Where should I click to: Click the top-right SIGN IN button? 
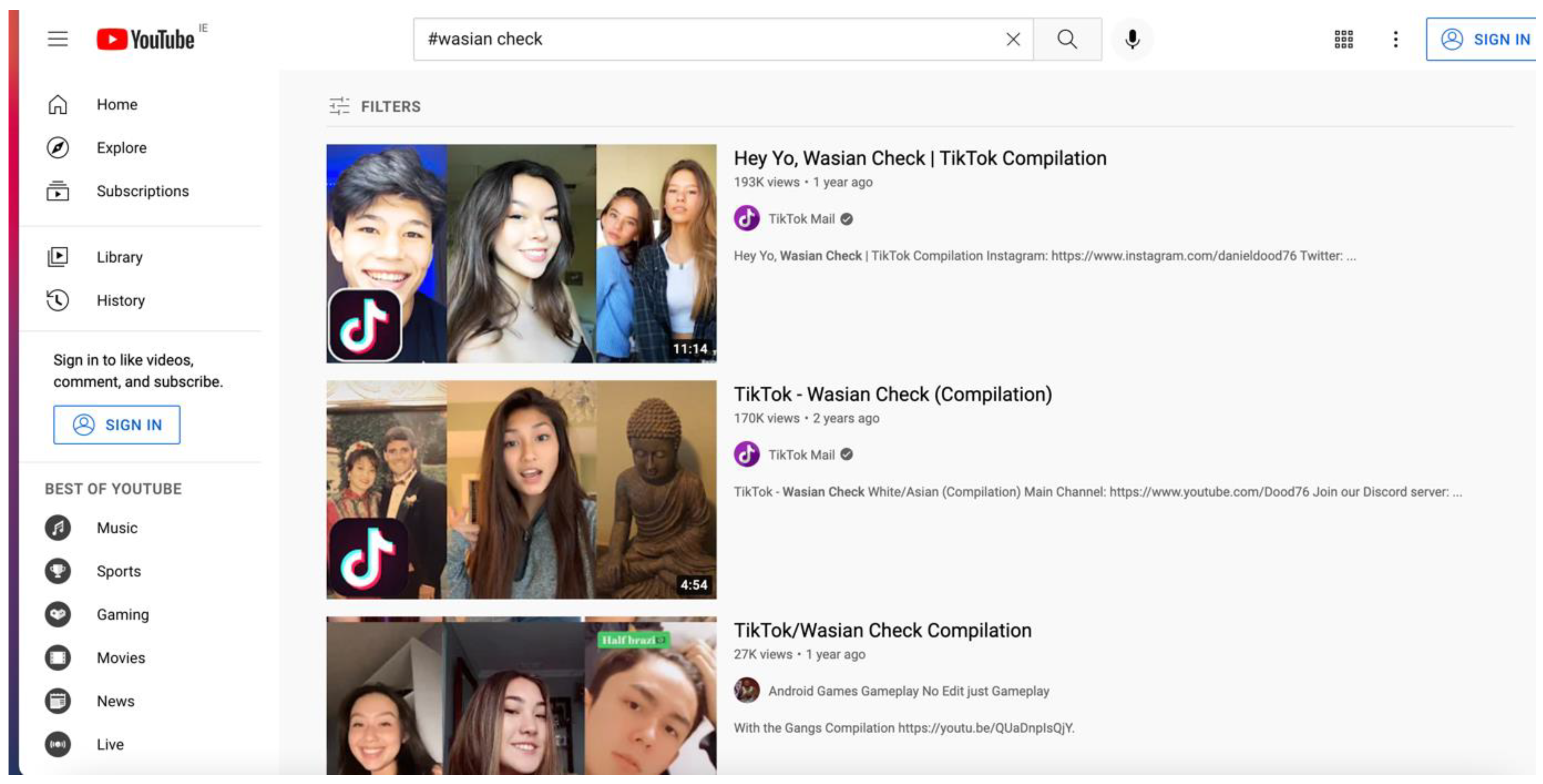tap(1483, 39)
